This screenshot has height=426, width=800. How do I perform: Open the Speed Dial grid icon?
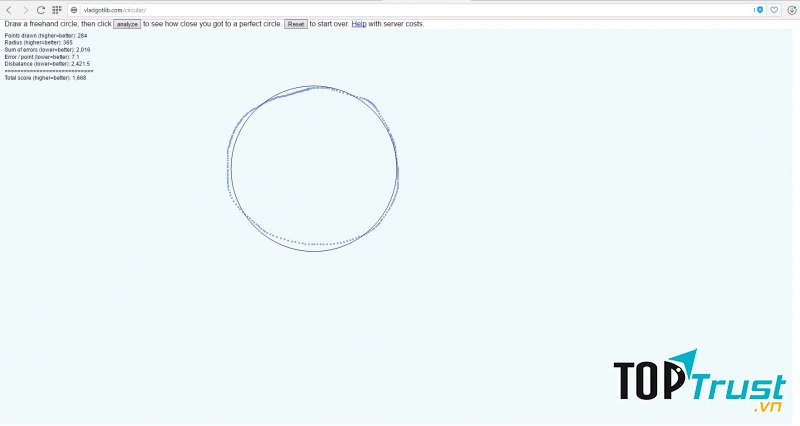tap(57, 10)
